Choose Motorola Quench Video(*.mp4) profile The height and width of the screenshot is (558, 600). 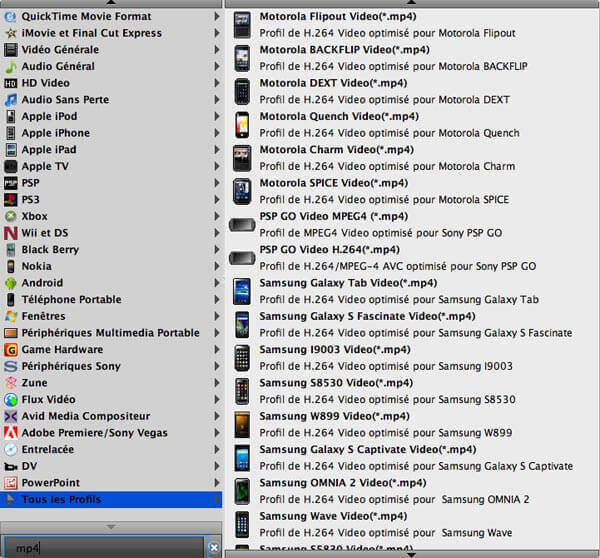point(338,116)
